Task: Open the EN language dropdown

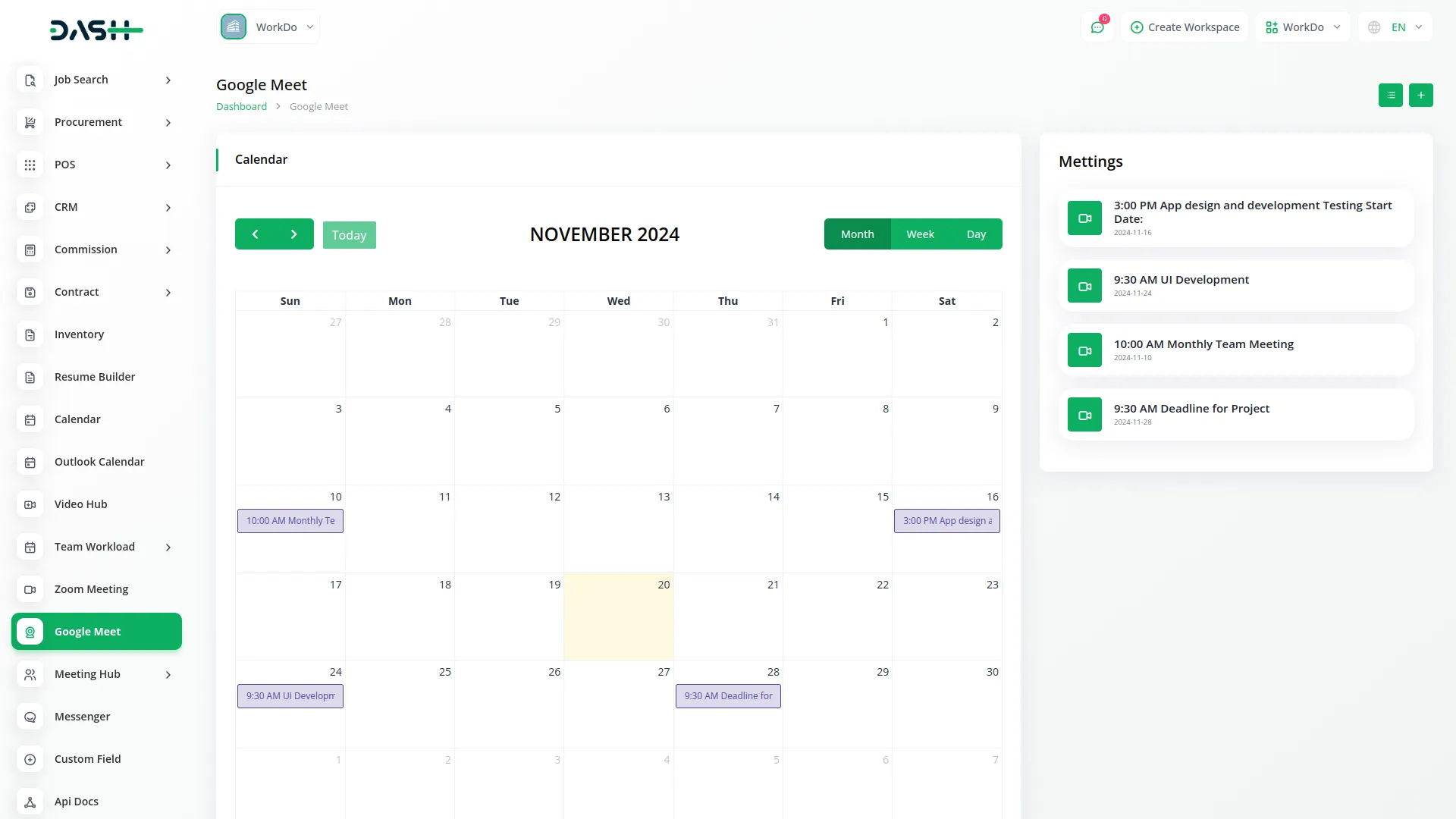Action: pyautogui.click(x=1396, y=27)
